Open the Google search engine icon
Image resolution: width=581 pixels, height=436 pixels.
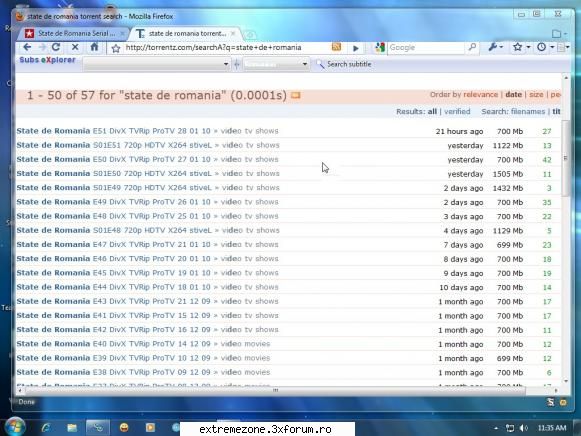pos(380,47)
